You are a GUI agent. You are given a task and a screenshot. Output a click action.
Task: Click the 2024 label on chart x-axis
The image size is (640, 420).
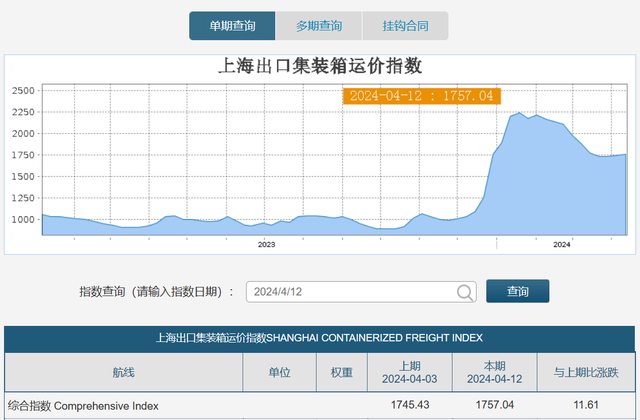(562, 244)
